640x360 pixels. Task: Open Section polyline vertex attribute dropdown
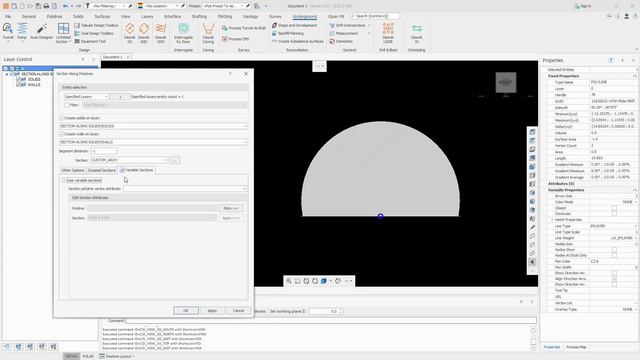tap(185, 189)
